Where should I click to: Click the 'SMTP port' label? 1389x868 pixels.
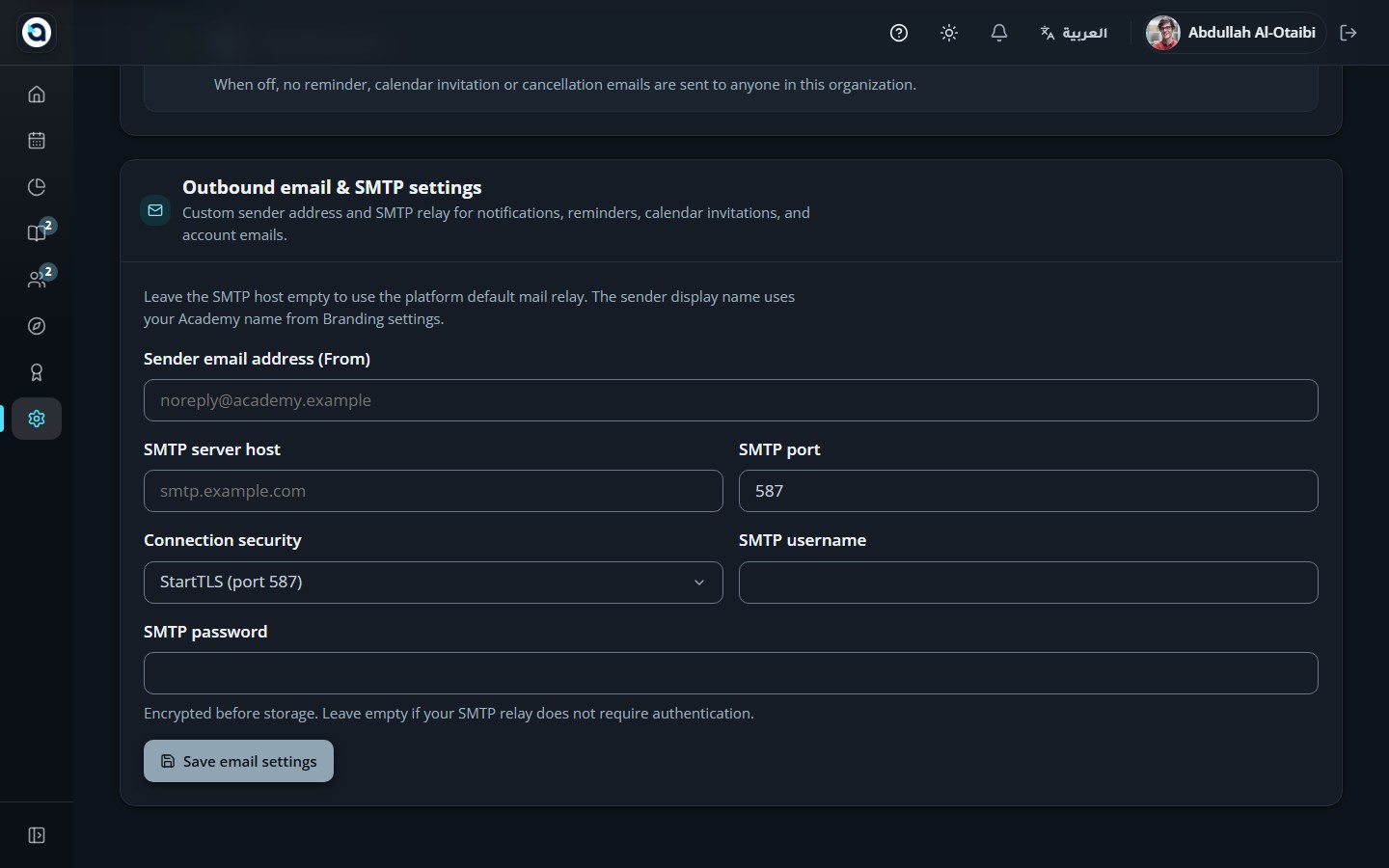(779, 449)
